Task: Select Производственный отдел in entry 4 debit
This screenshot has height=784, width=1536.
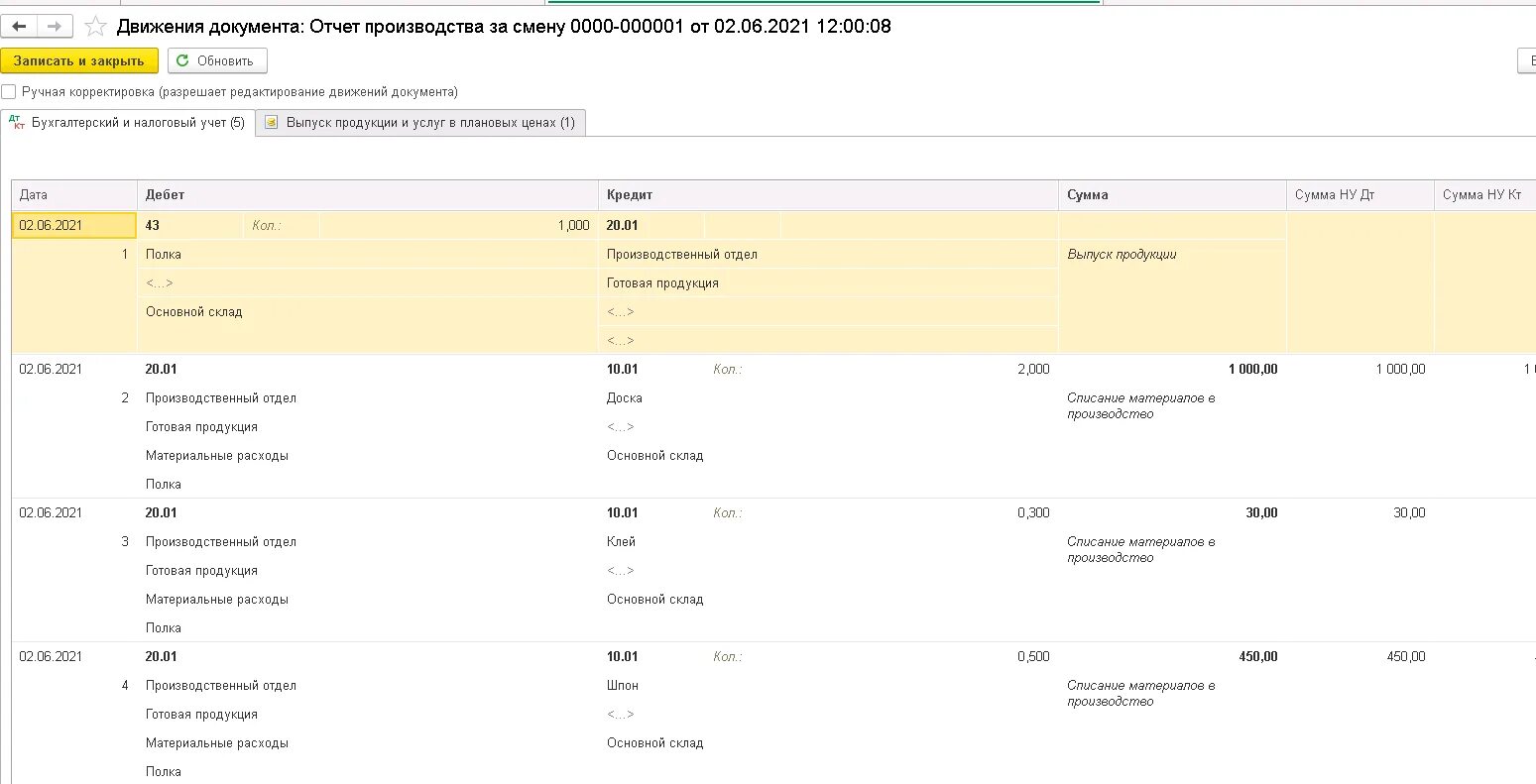Action: 220,686
